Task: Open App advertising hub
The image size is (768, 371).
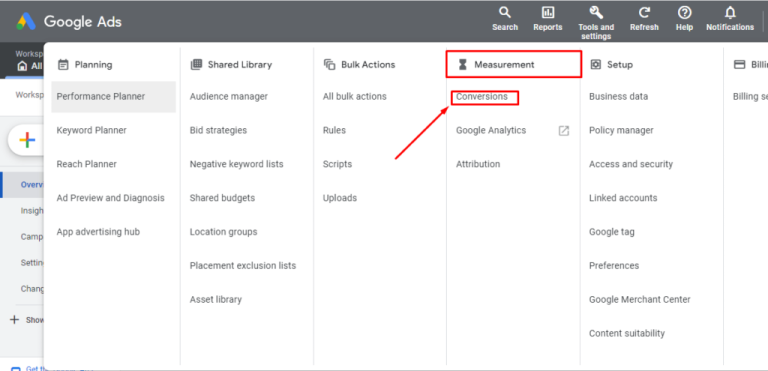Action: click(x=98, y=232)
